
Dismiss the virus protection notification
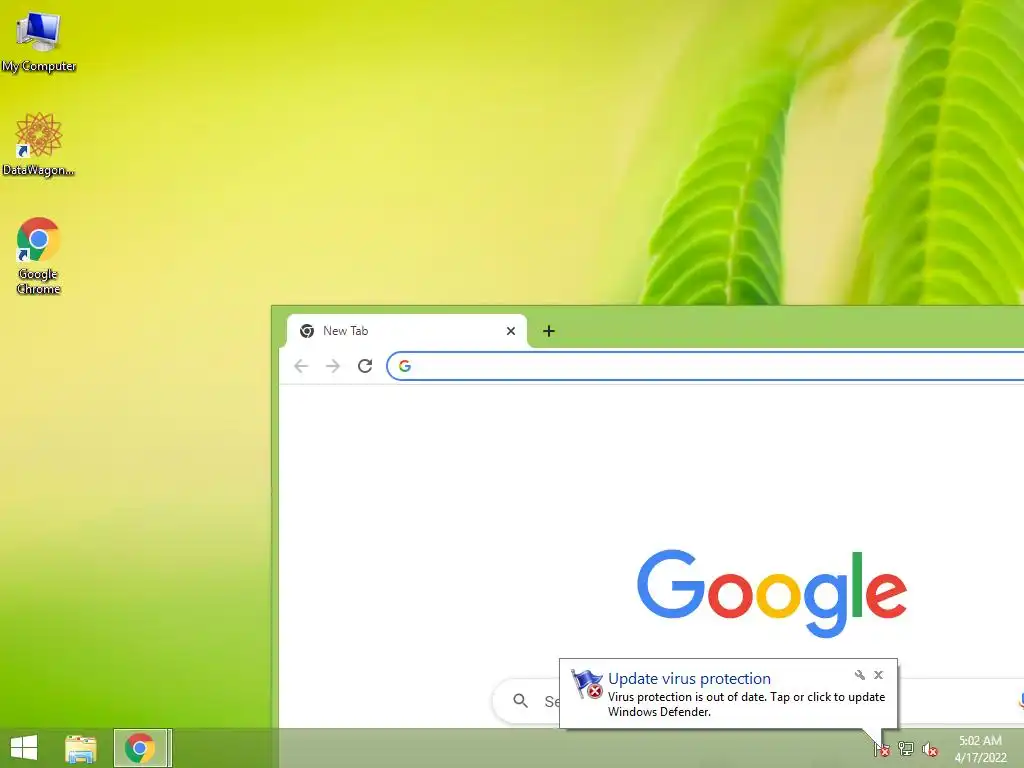click(x=878, y=675)
